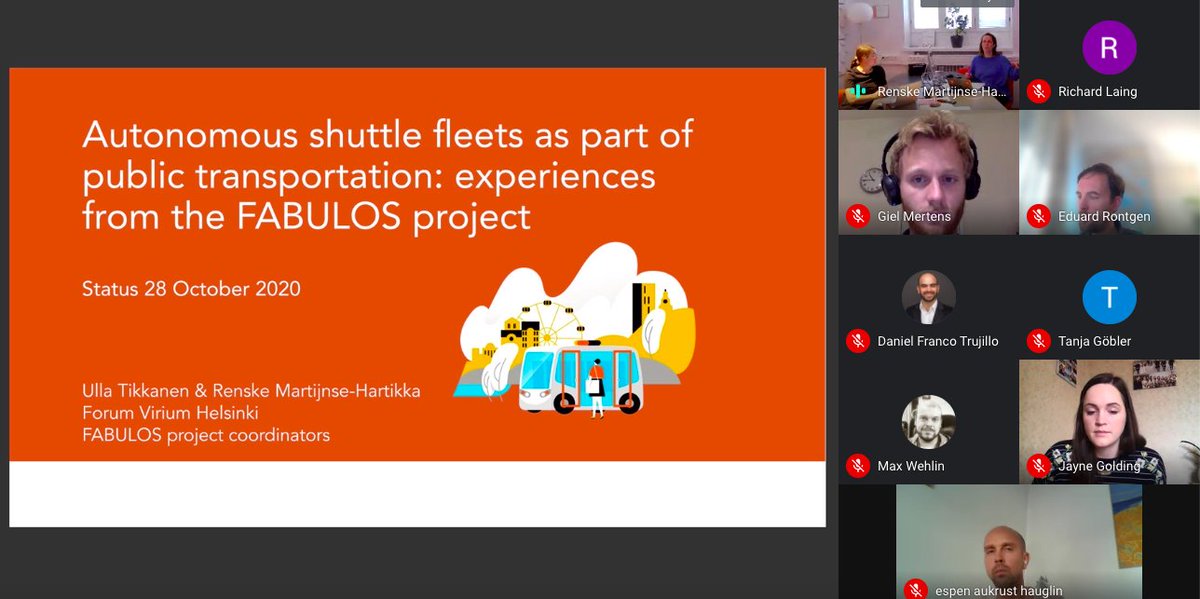Viewport: 1200px width, 599px height.
Task: Click Daniel Franco Trujillo's profile photo
Action: (x=928, y=297)
